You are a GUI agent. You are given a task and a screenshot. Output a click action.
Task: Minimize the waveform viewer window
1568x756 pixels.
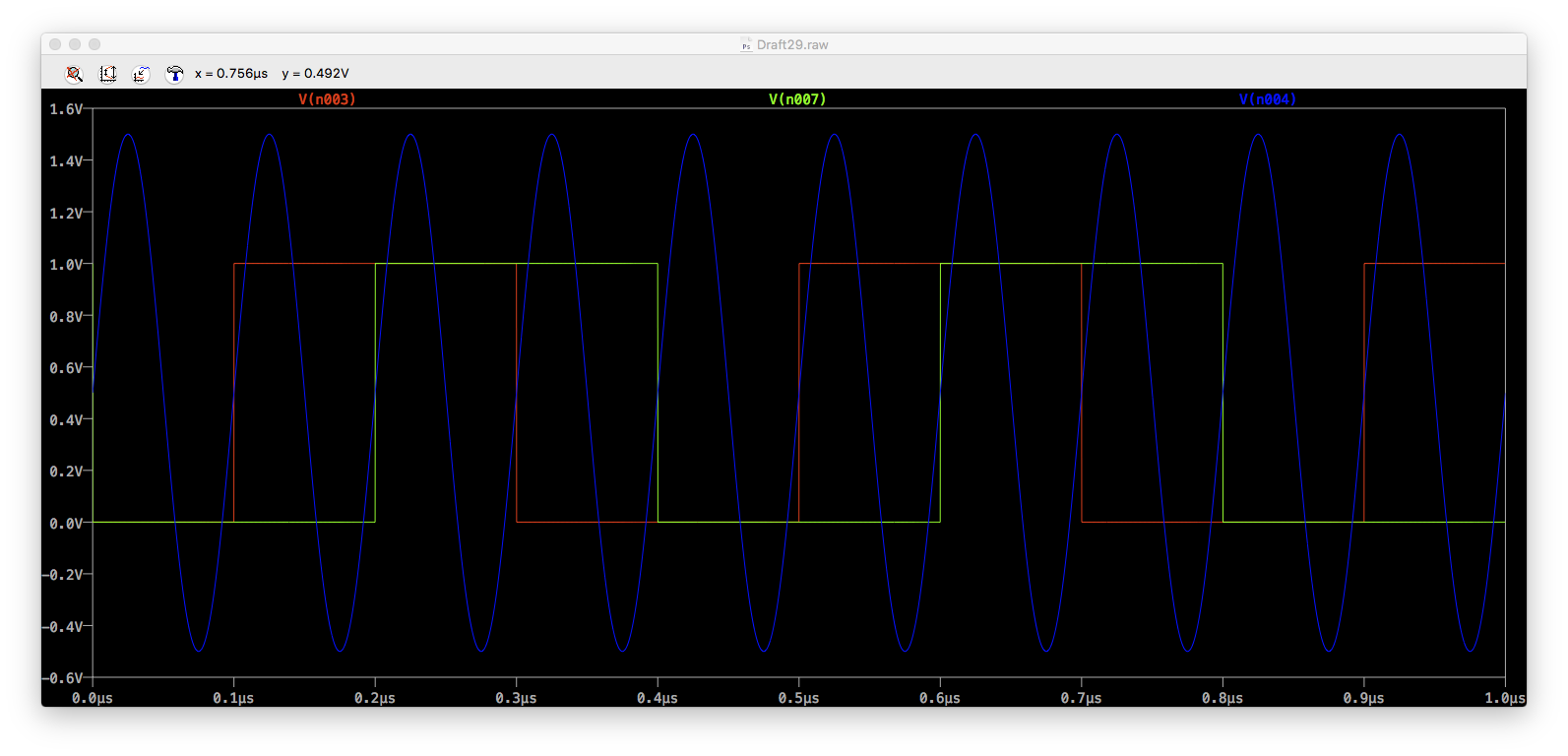click(x=75, y=44)
